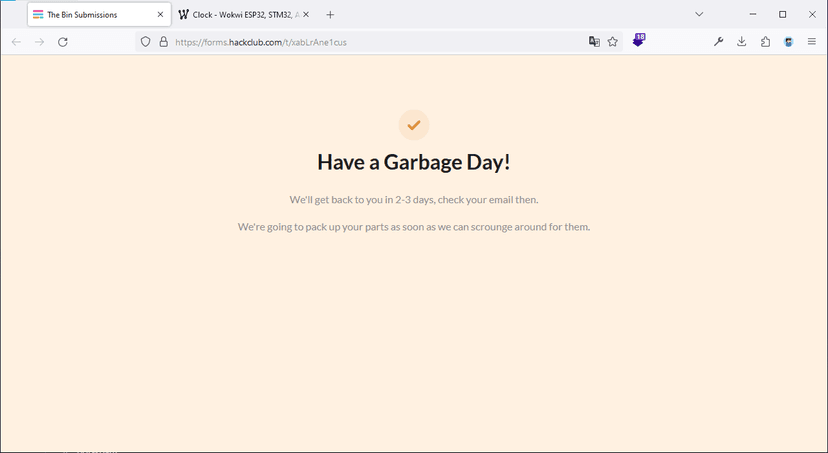Reload the current page
Screen dimensions: 828x453
tap(63, 42)
